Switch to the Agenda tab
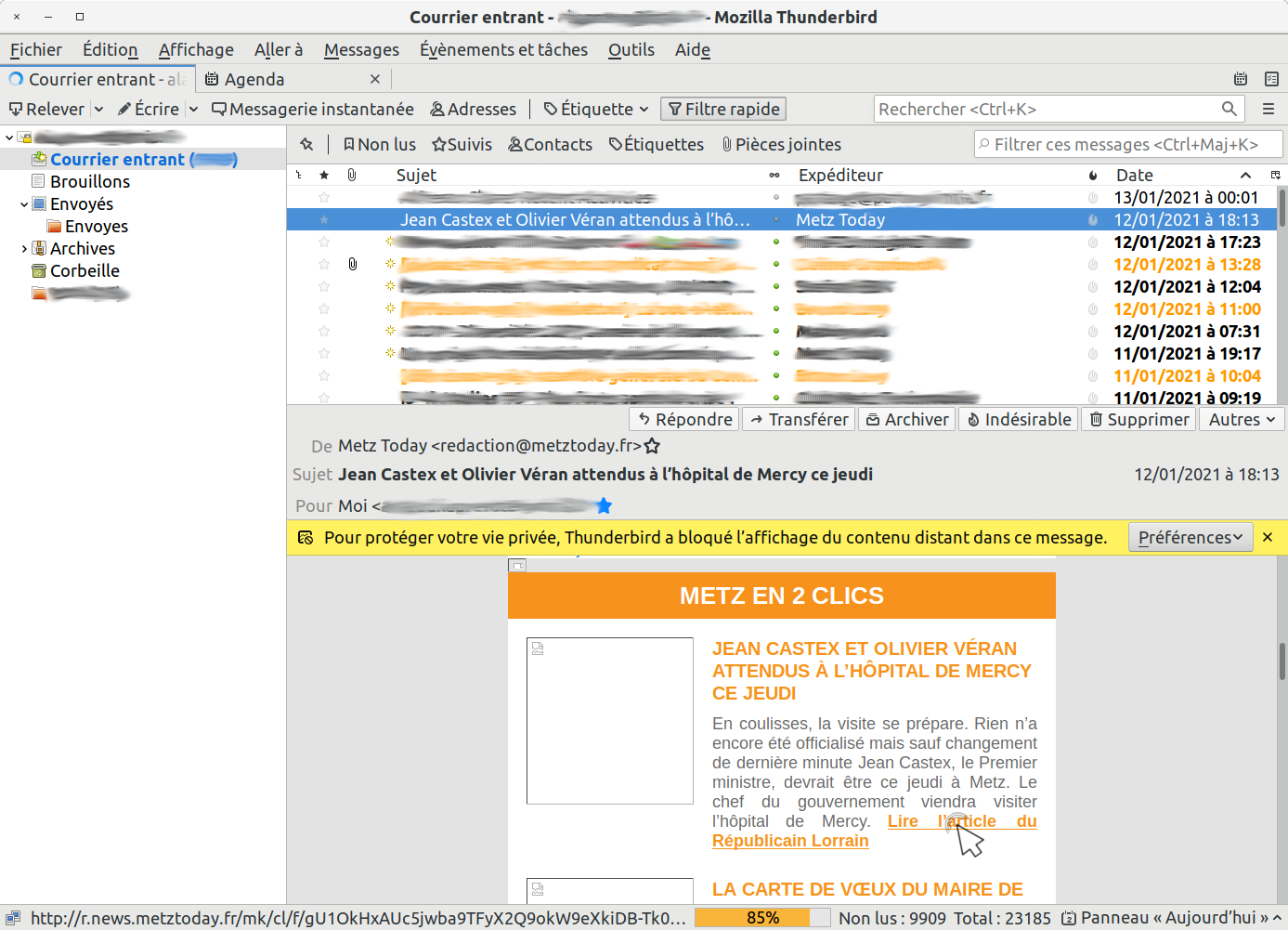The image size is (1288, 930). coord(254,79)
